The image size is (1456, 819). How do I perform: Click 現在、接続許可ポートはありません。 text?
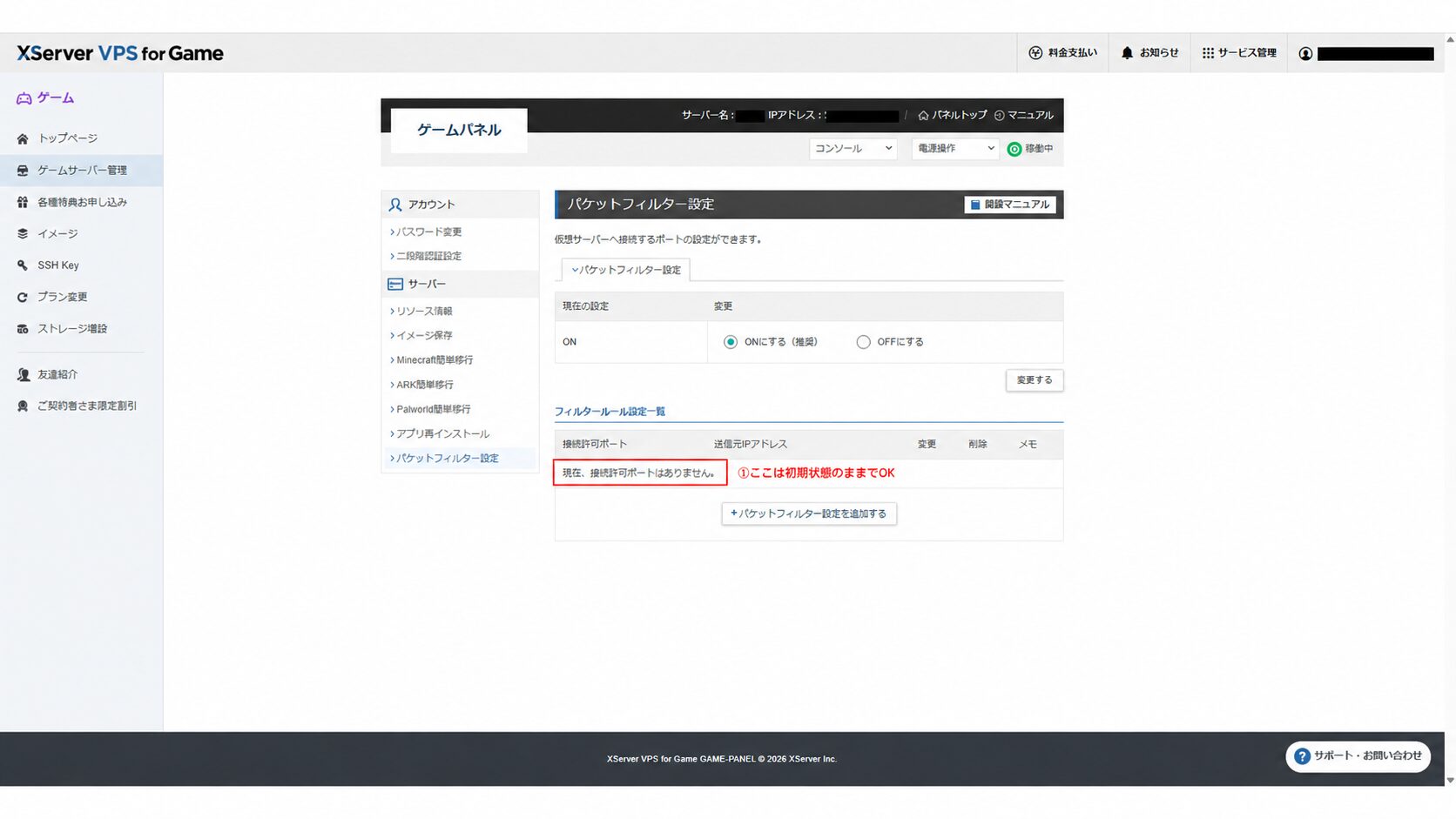(640, 473)
